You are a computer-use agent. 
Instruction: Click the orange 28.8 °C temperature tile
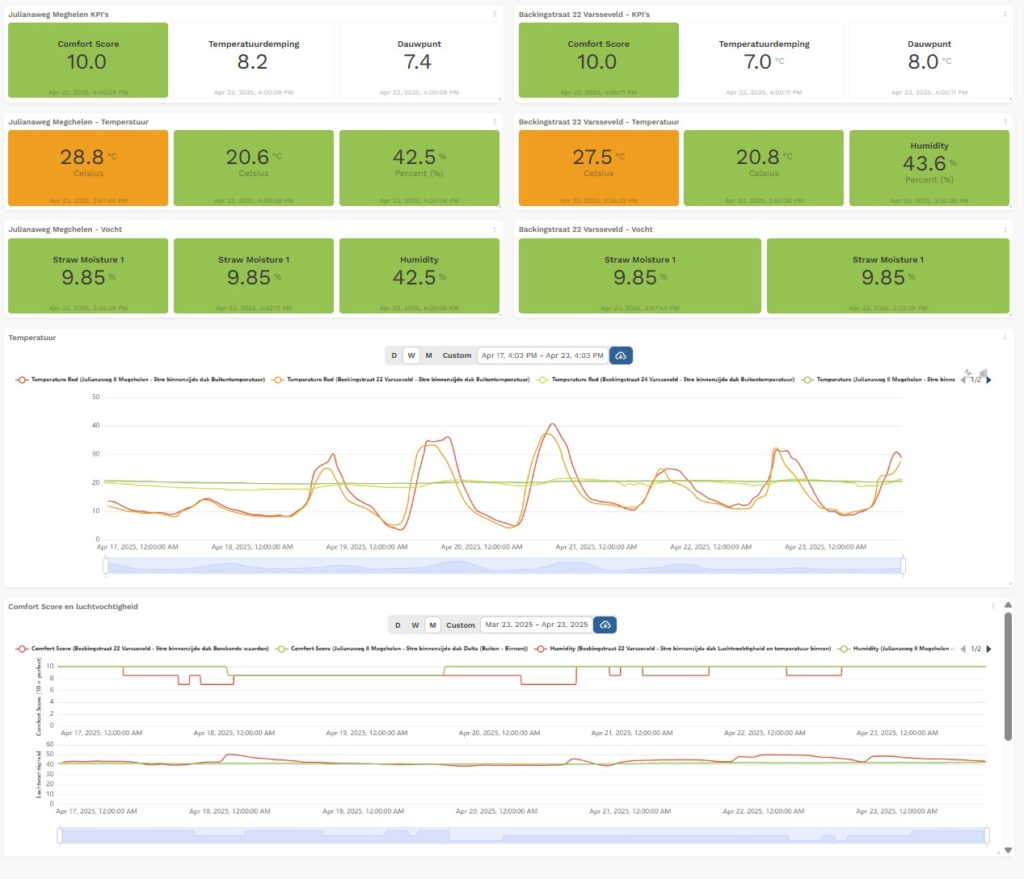87,162
